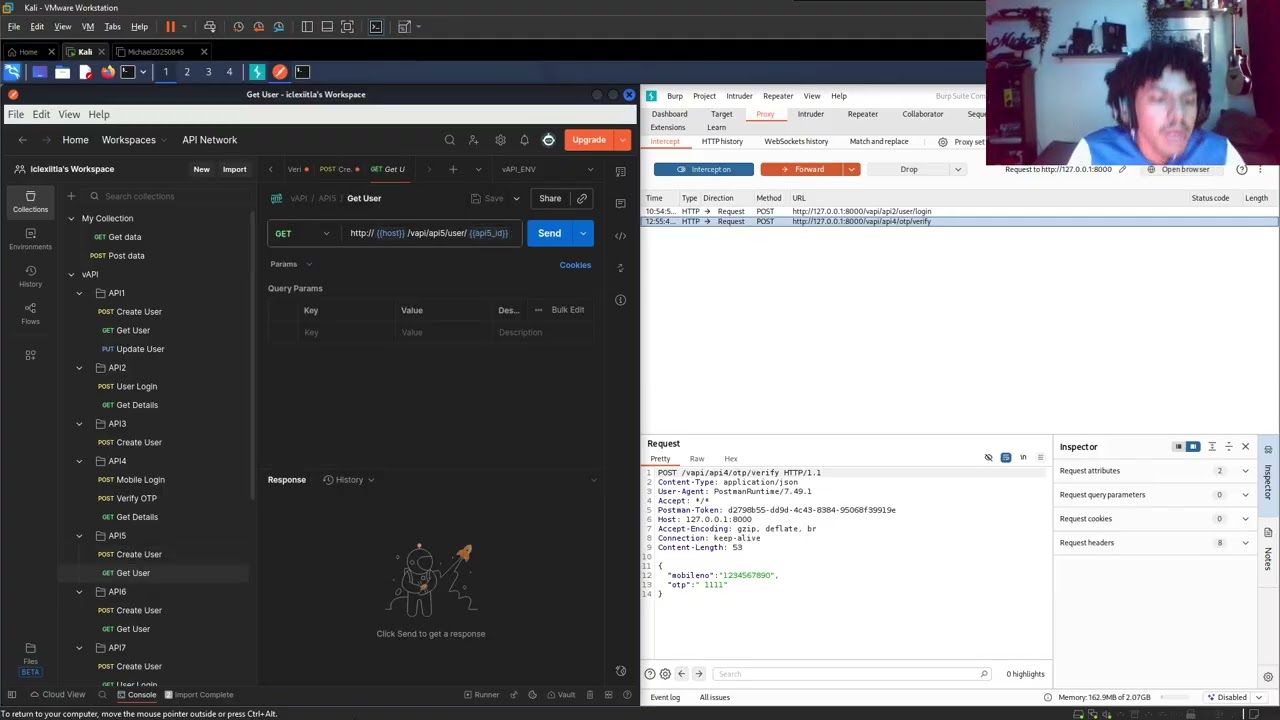Switch to the HTTP history sub-tab

tap(722, 142)
